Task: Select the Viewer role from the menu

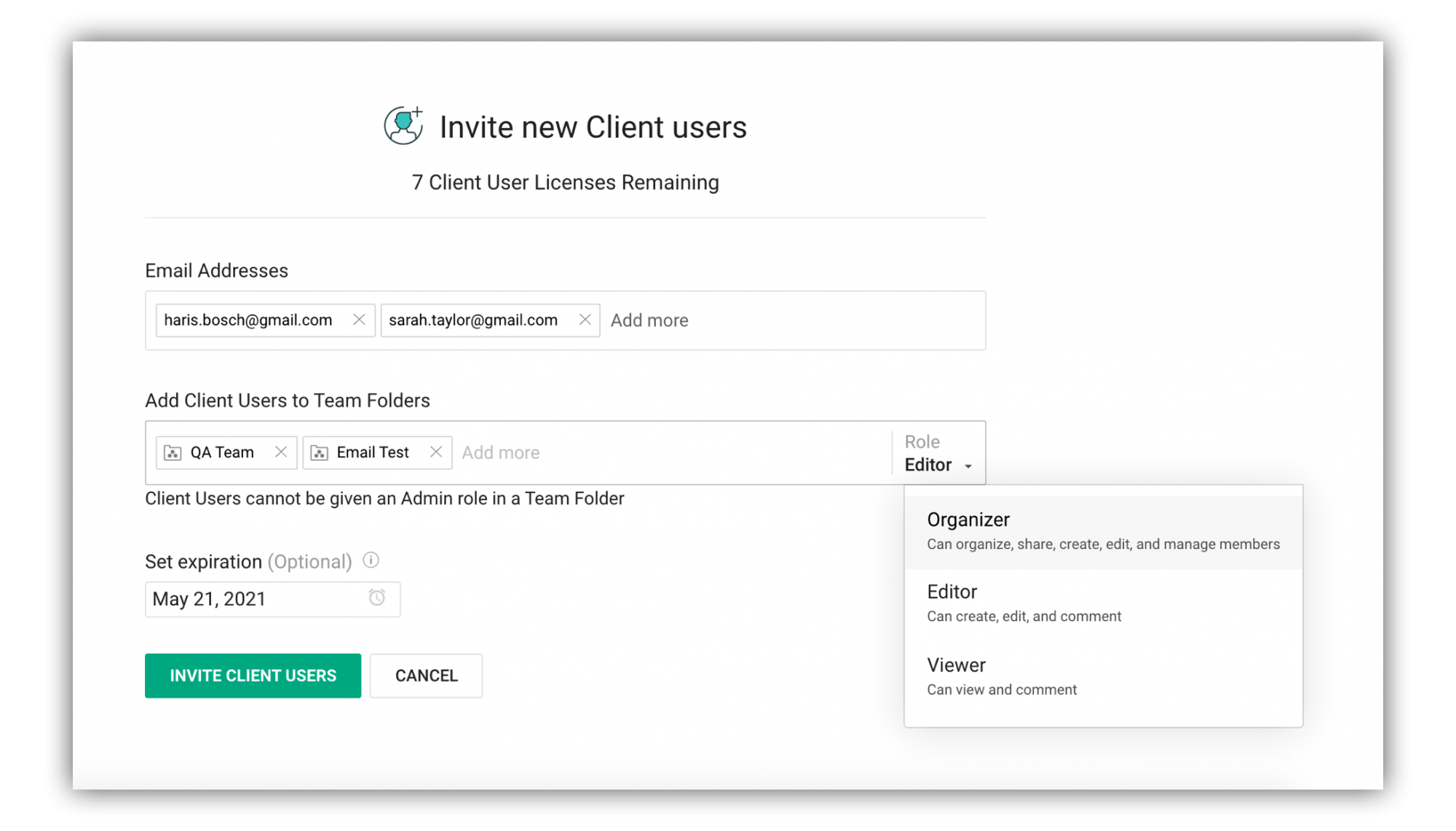Action: click(x=956, y=664)
